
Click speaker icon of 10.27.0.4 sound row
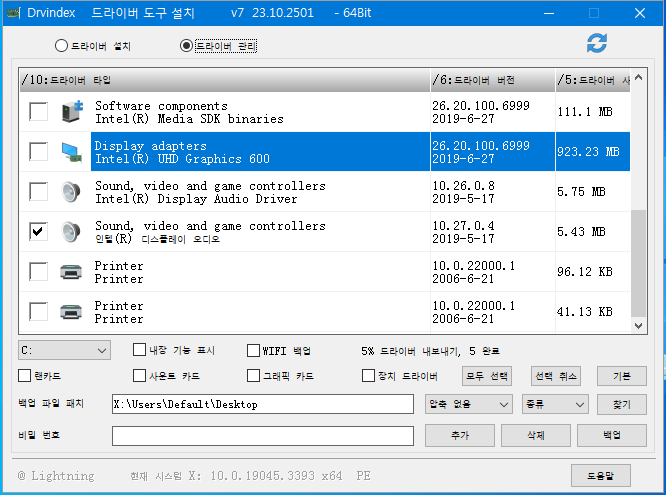pyautogui.click(x=71, y=232)
